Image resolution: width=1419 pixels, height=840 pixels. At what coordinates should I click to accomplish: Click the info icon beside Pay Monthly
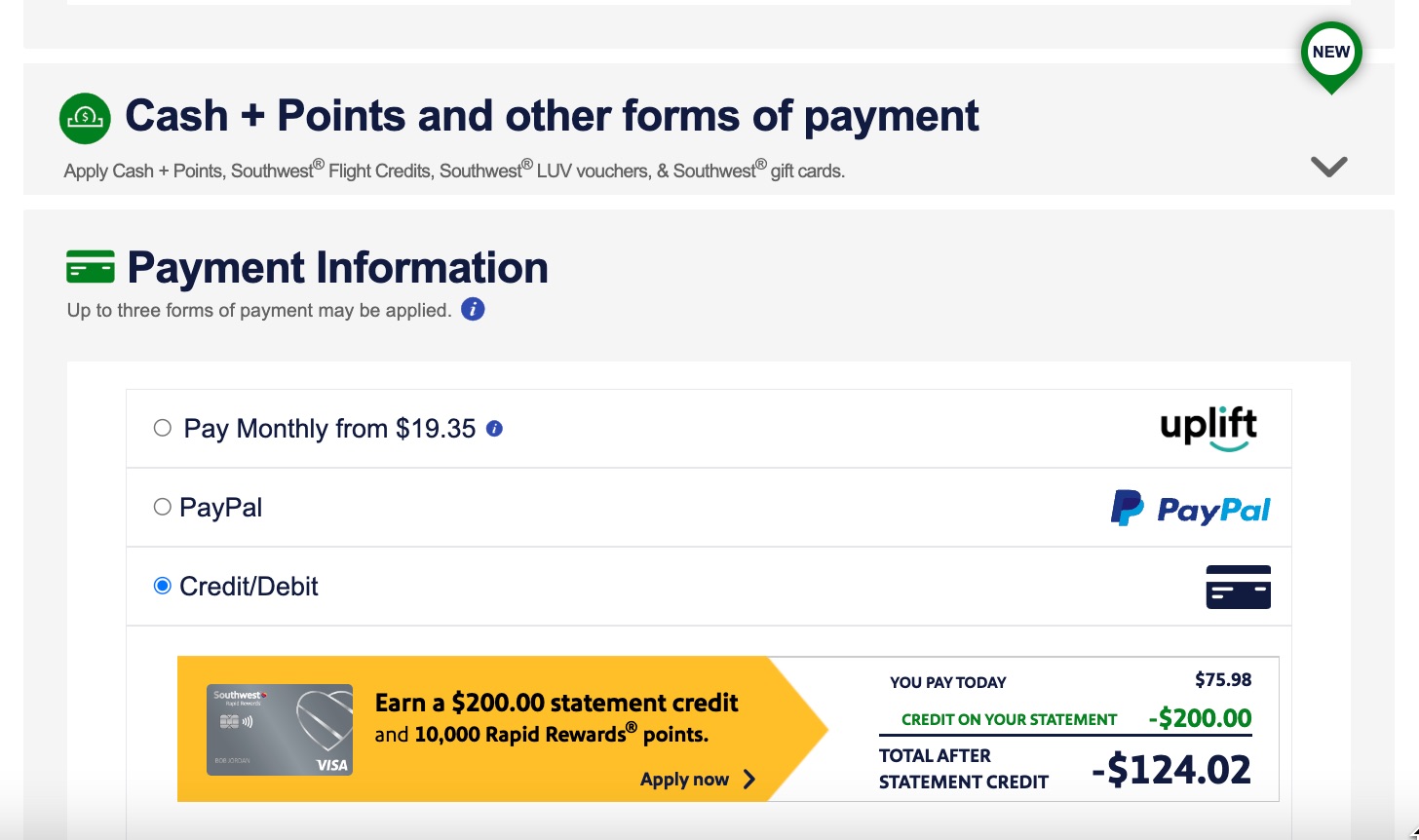493,428
